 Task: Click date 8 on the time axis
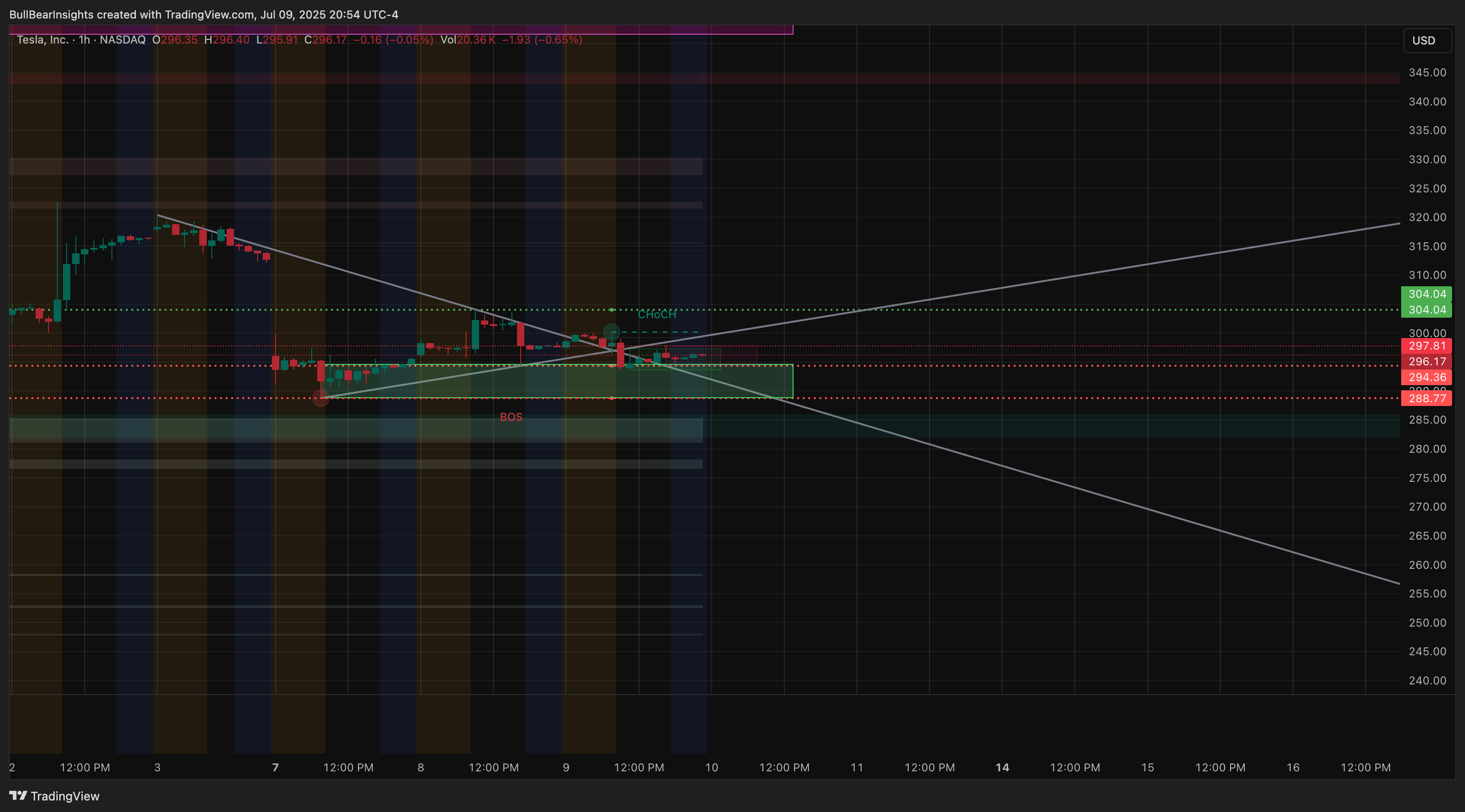421,768
